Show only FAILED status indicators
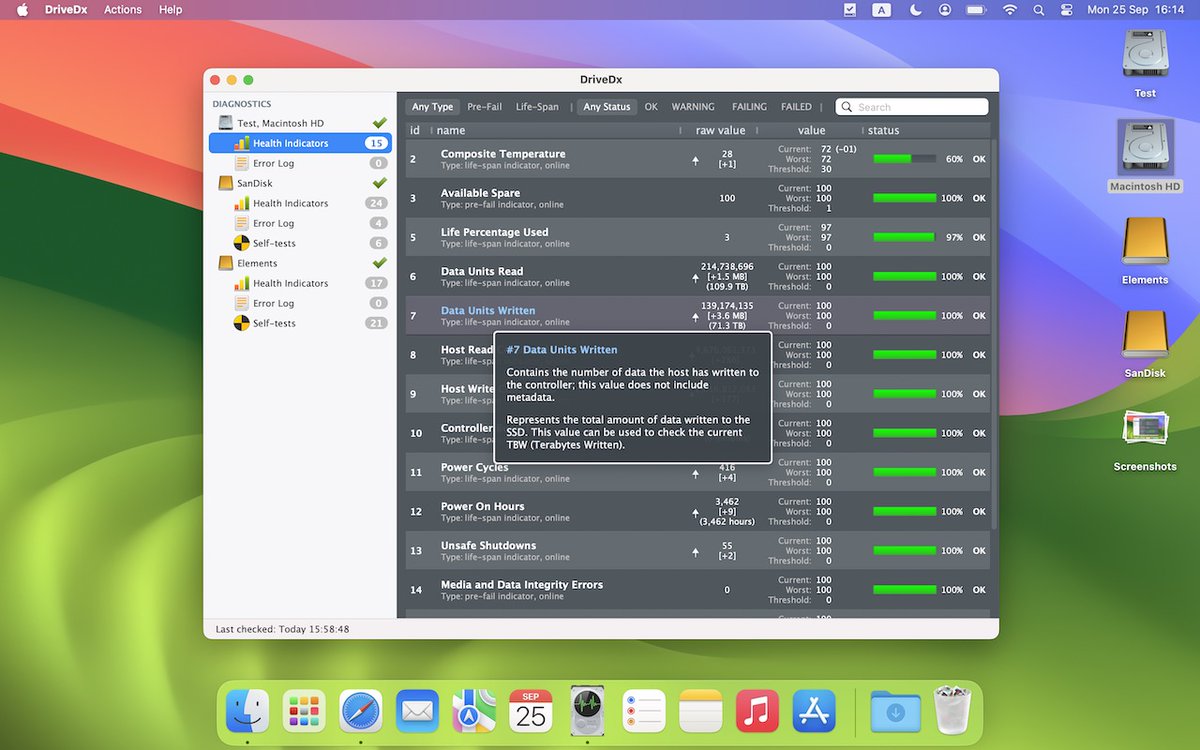Screen dimensions: 1200x750 (x=797, y=107)
